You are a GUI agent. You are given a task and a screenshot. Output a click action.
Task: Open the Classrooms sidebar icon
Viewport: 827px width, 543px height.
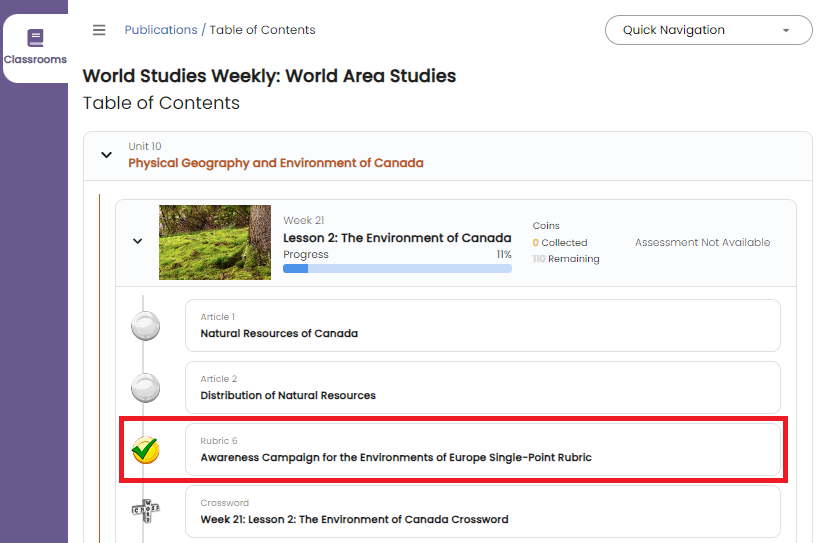click(35, 47)
